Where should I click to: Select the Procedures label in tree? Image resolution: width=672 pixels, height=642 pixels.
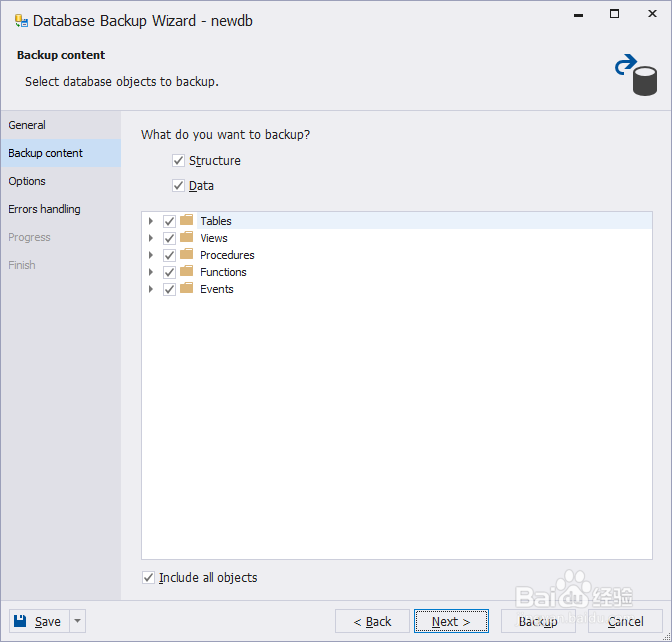pyautogui.click(x=227, y=255)
